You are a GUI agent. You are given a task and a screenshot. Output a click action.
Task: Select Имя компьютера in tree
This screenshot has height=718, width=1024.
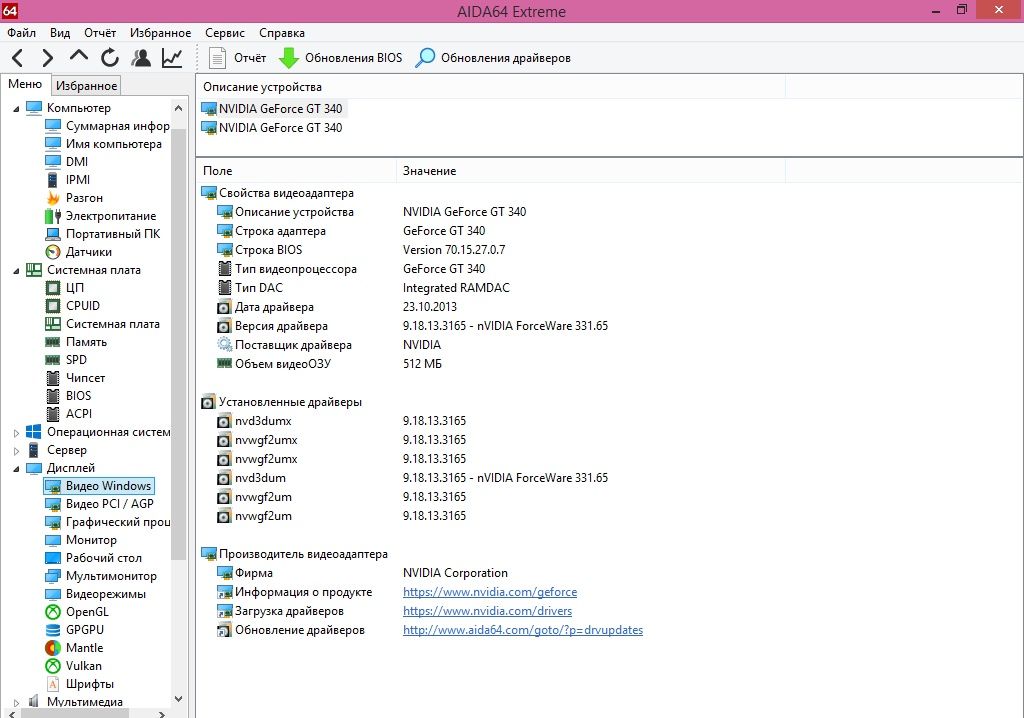tap(103, 144)
